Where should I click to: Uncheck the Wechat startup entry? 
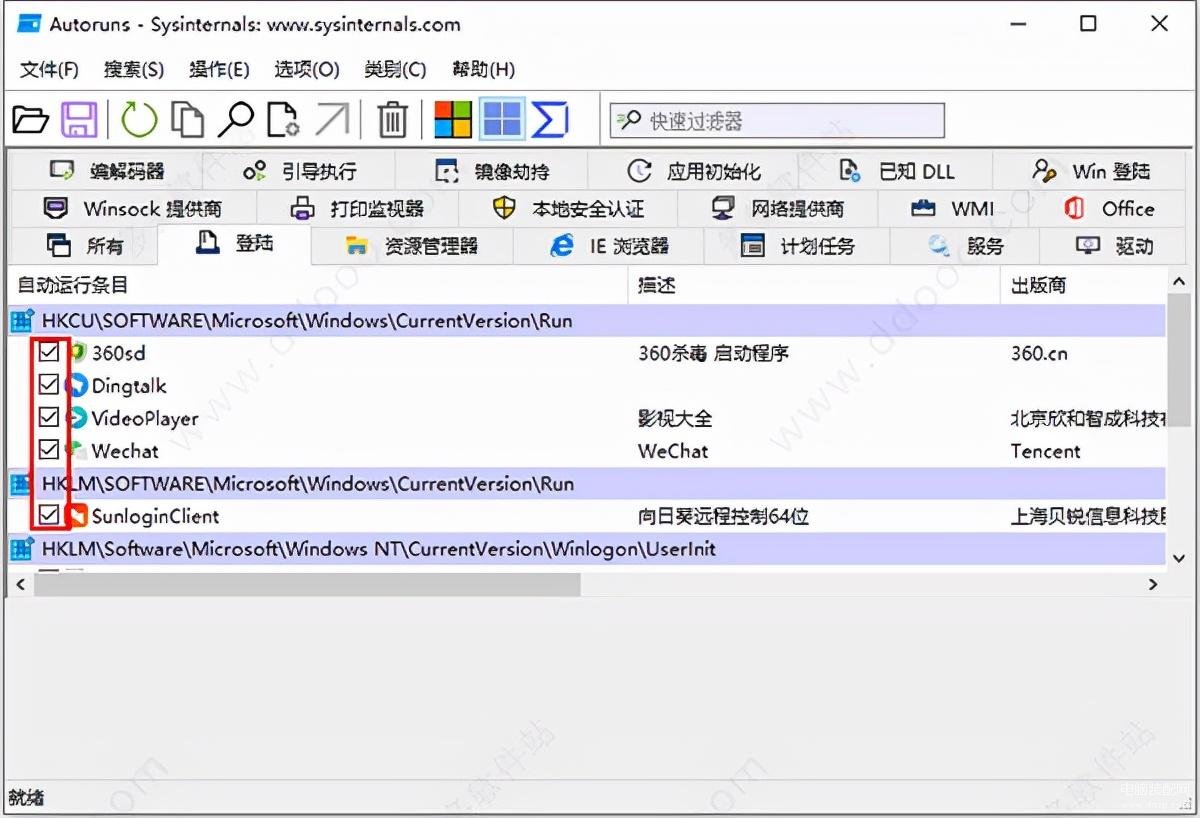coord(48,450)
